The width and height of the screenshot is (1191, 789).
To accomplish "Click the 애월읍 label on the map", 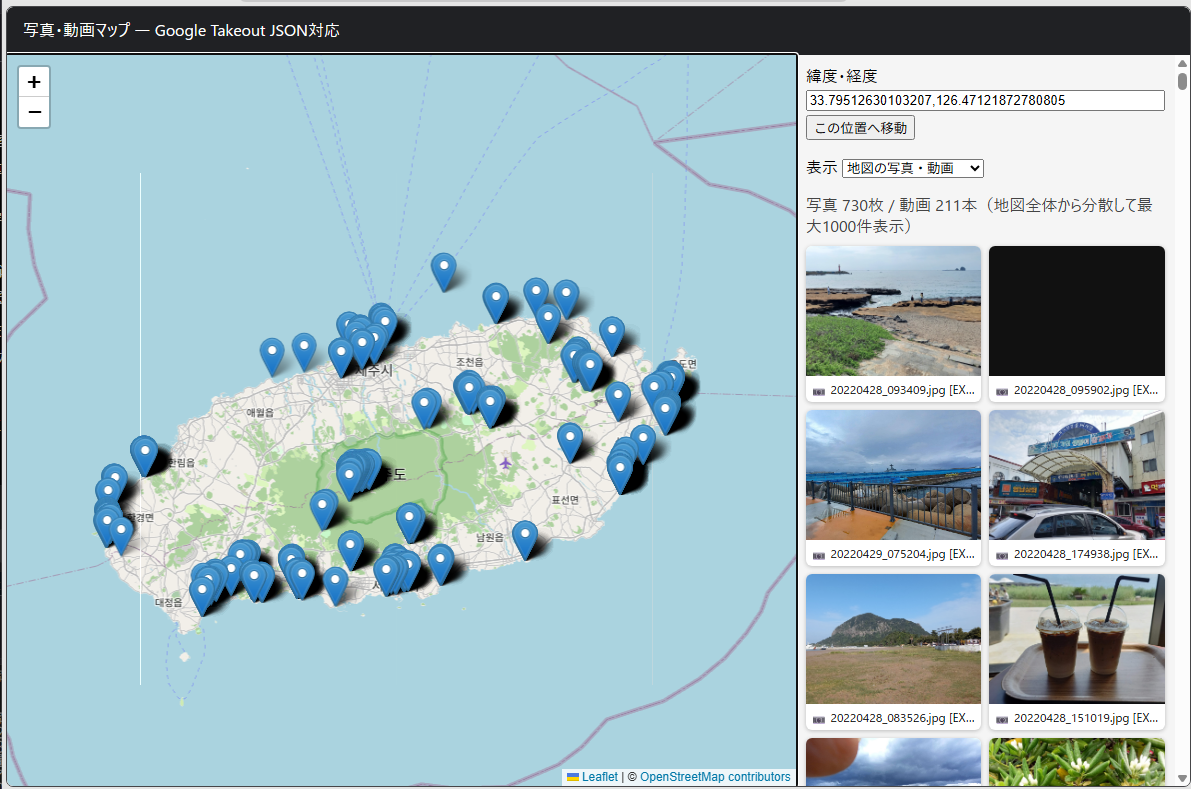I will 260,412.
